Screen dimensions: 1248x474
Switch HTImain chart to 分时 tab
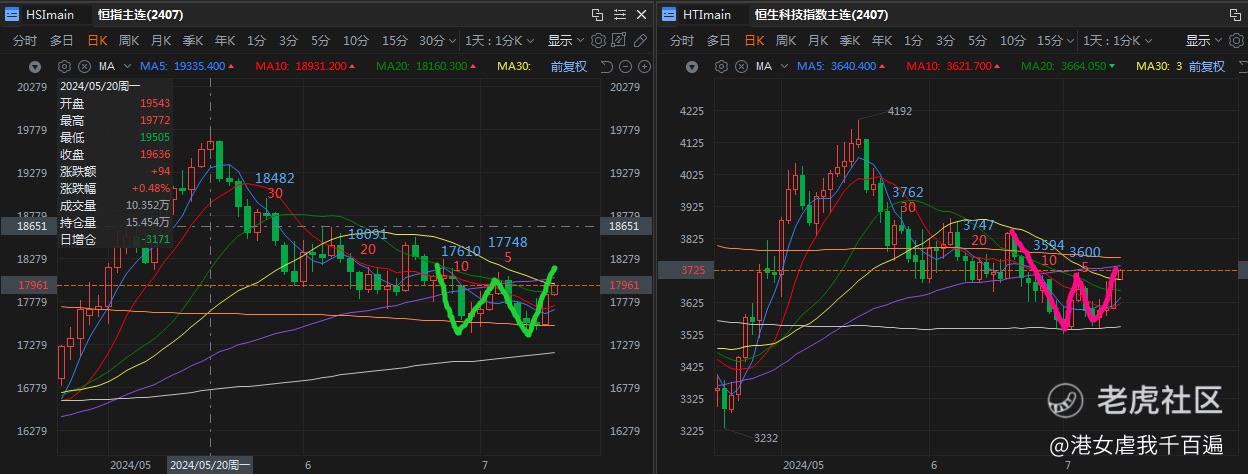click(x=681, y=41)
